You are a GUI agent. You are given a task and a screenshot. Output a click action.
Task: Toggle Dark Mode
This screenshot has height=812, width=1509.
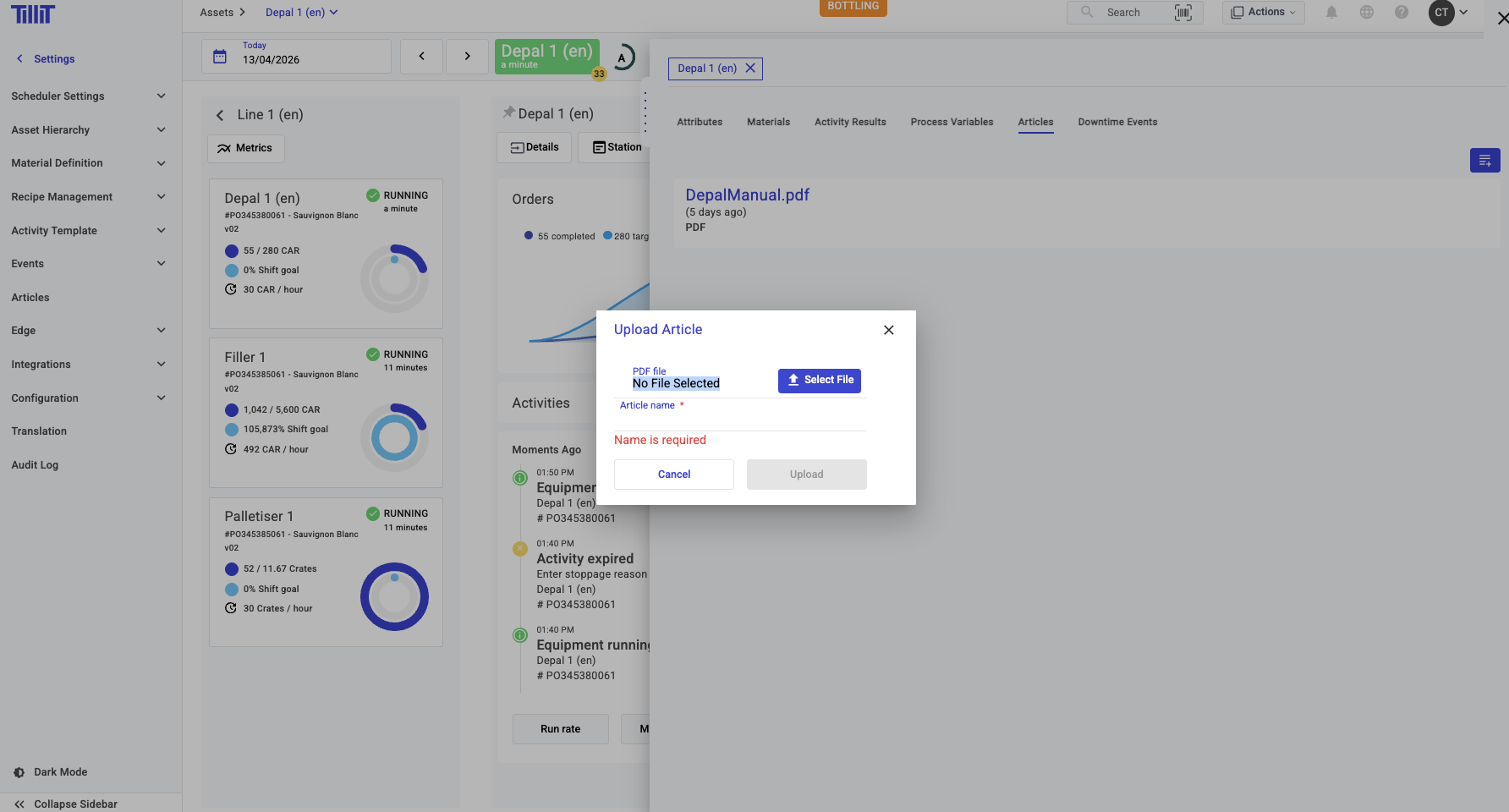(60, 772)
